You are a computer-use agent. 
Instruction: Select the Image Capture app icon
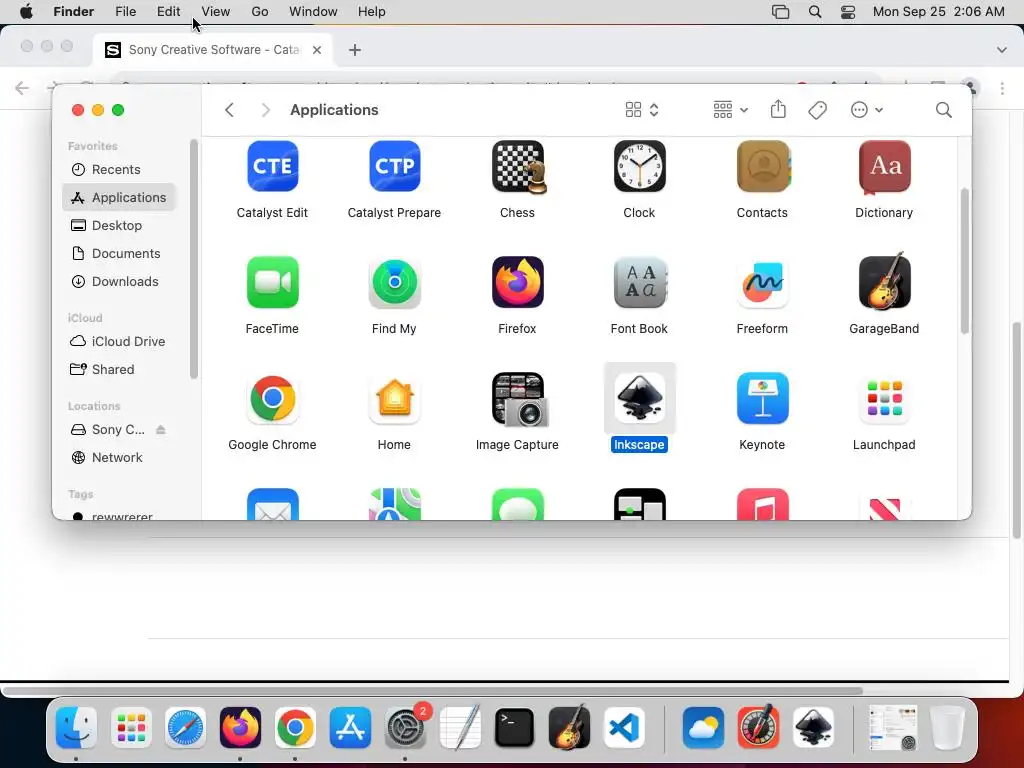point(519,399)
